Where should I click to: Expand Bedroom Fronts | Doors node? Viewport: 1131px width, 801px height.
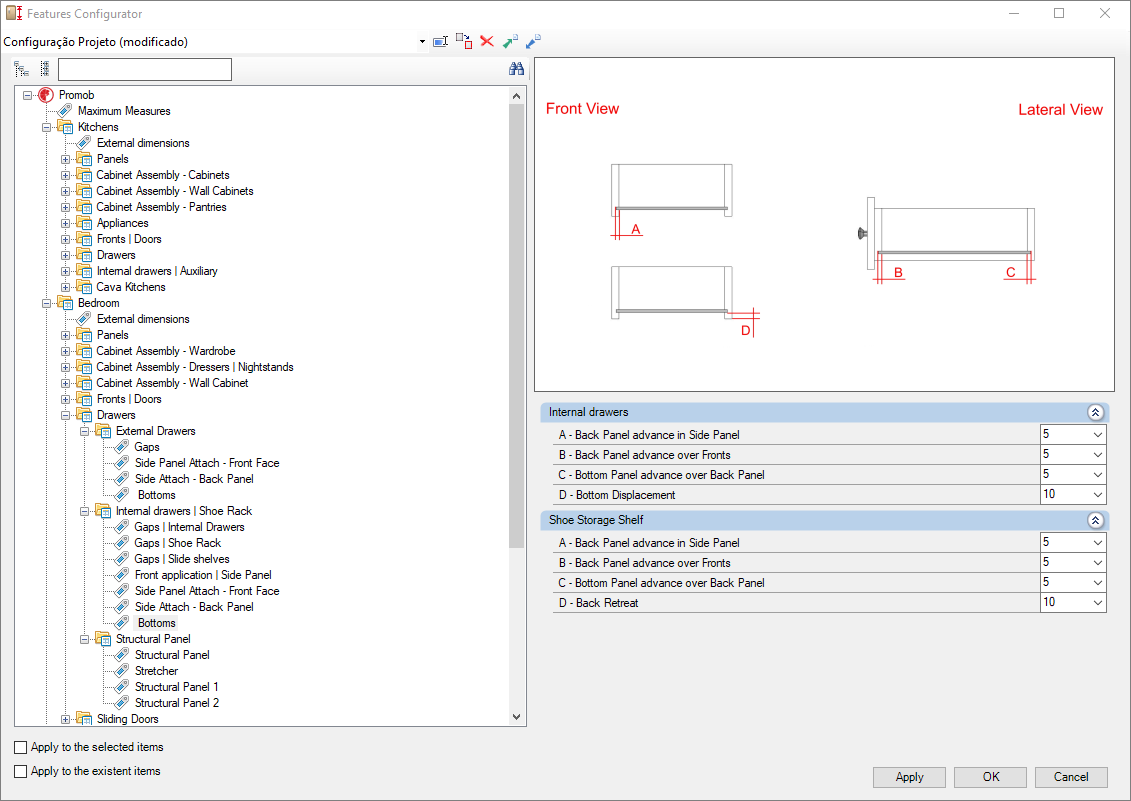[x=66, y=399]
